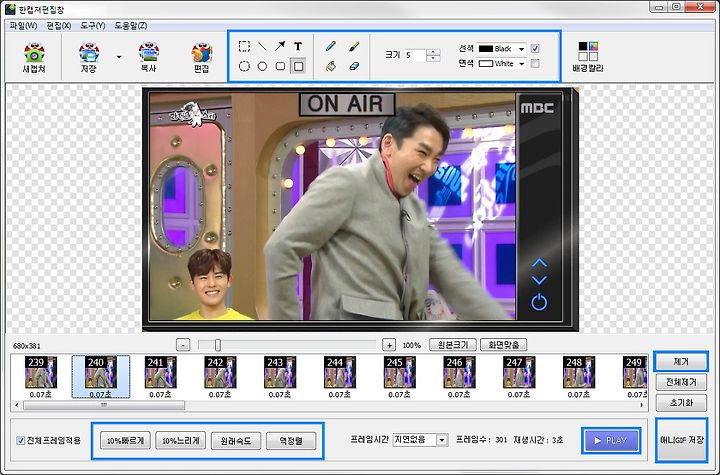Click the zoom in plus button
The width and height of the screenshot is (720, 475).
tap(389, 345)
